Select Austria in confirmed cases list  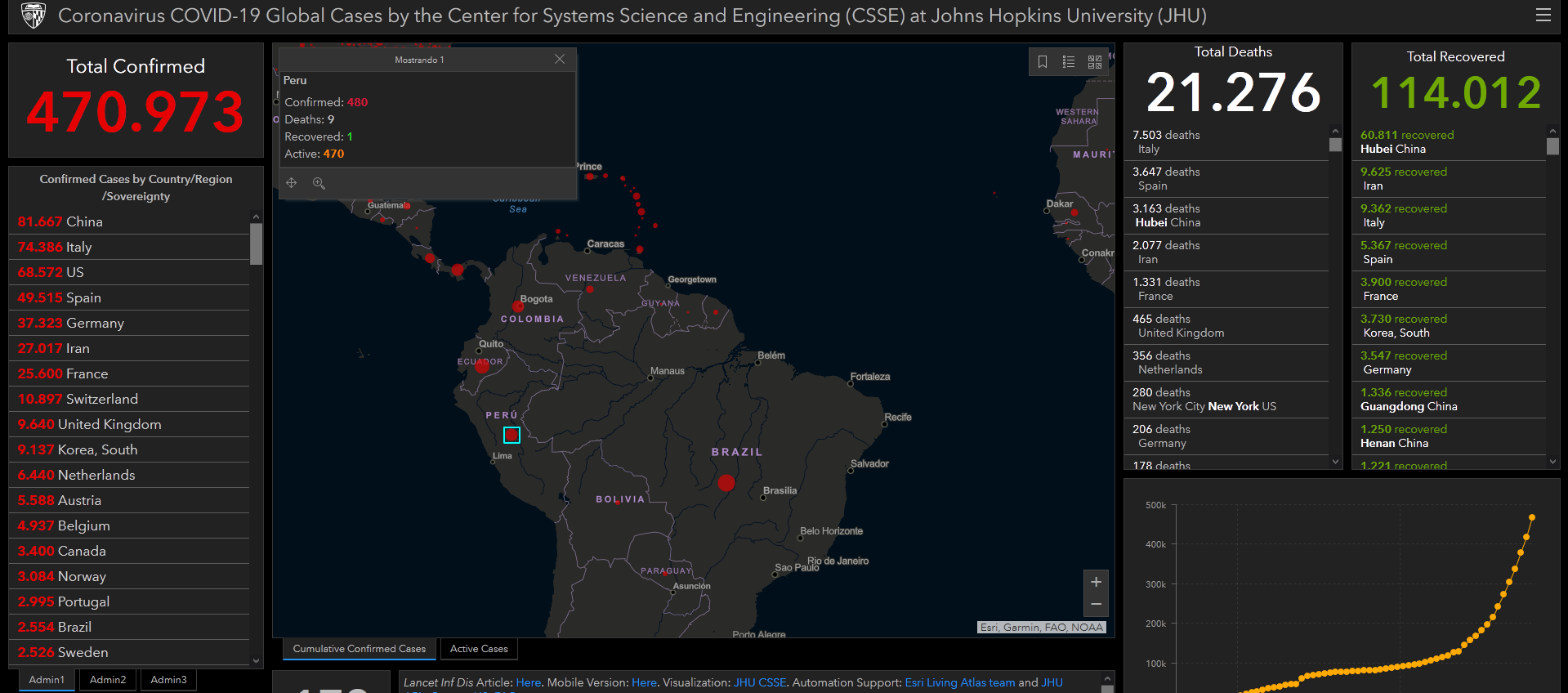pos(131,500)
